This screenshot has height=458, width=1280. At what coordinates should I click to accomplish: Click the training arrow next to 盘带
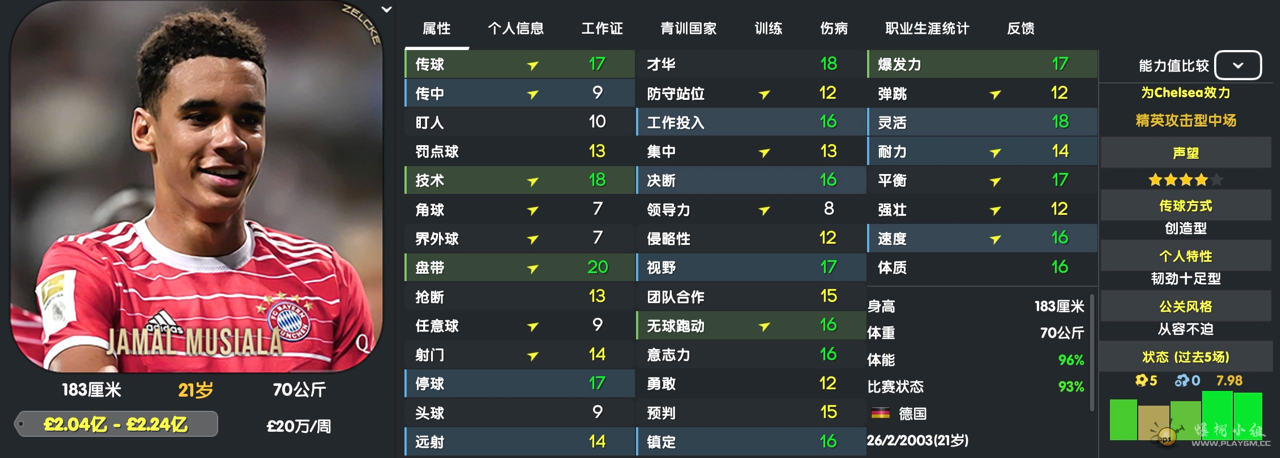[x=533, y=267]
